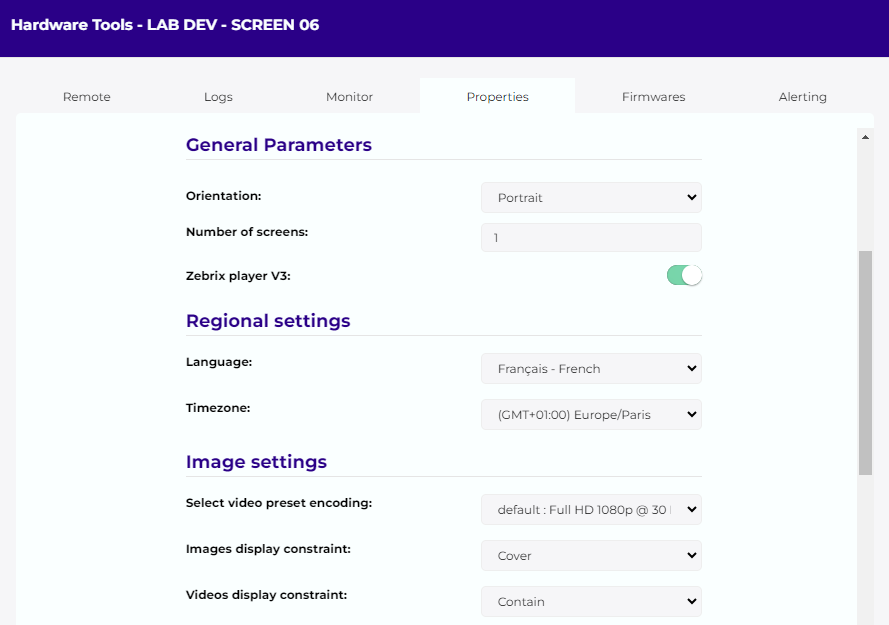Click the Image settings heading

pyautogui.click(x=256, y=462)
